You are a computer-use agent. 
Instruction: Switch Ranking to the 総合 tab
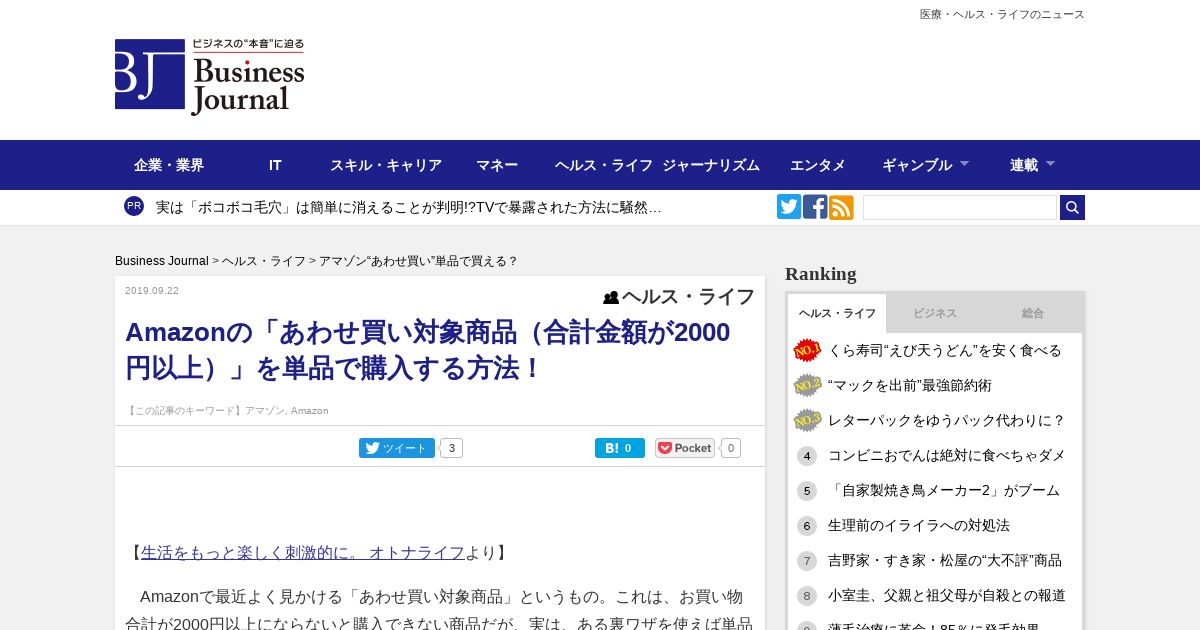coord(1033,313)
